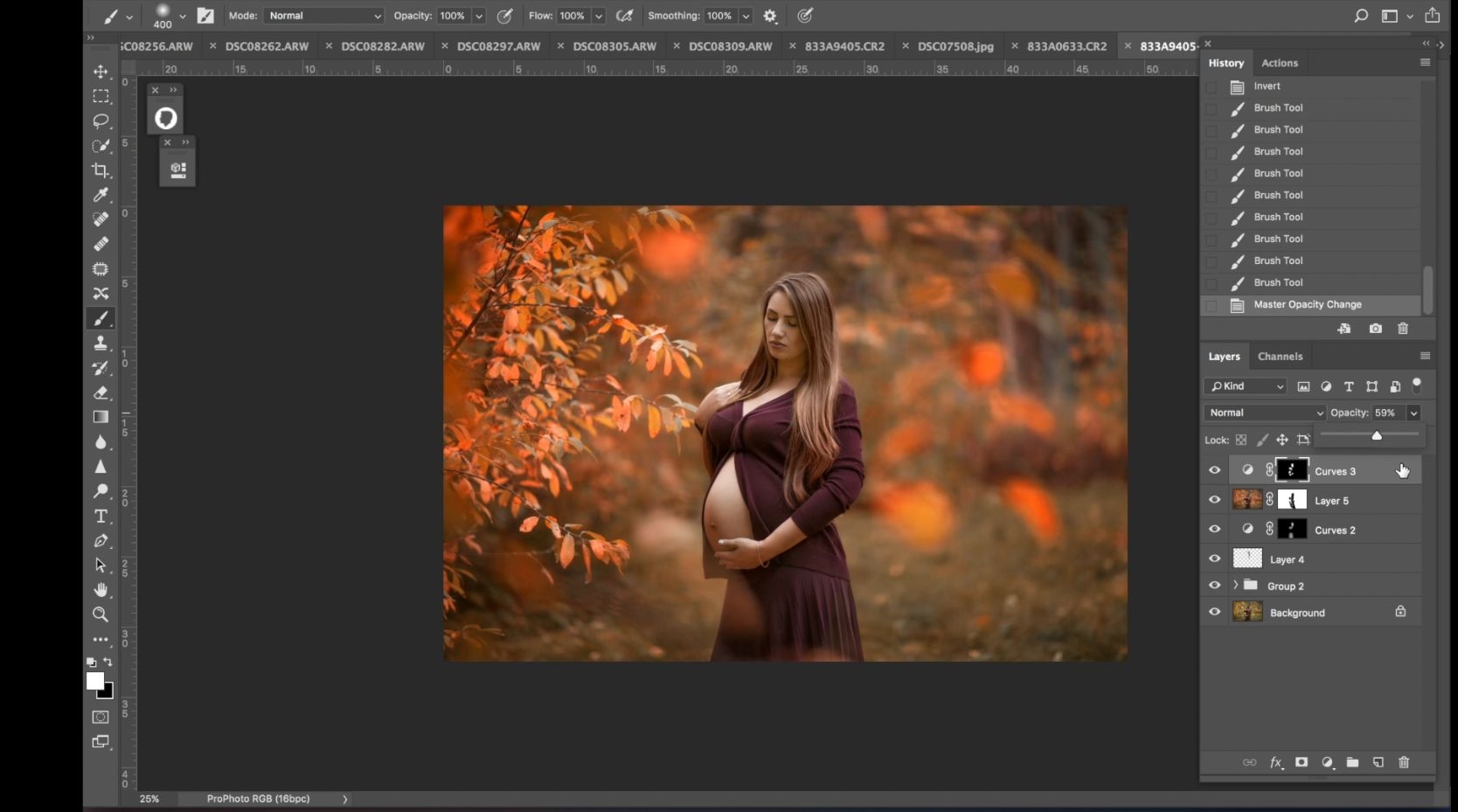Select the Lasso tool
Screen dimensions: 1458x812
coord(101,121)
